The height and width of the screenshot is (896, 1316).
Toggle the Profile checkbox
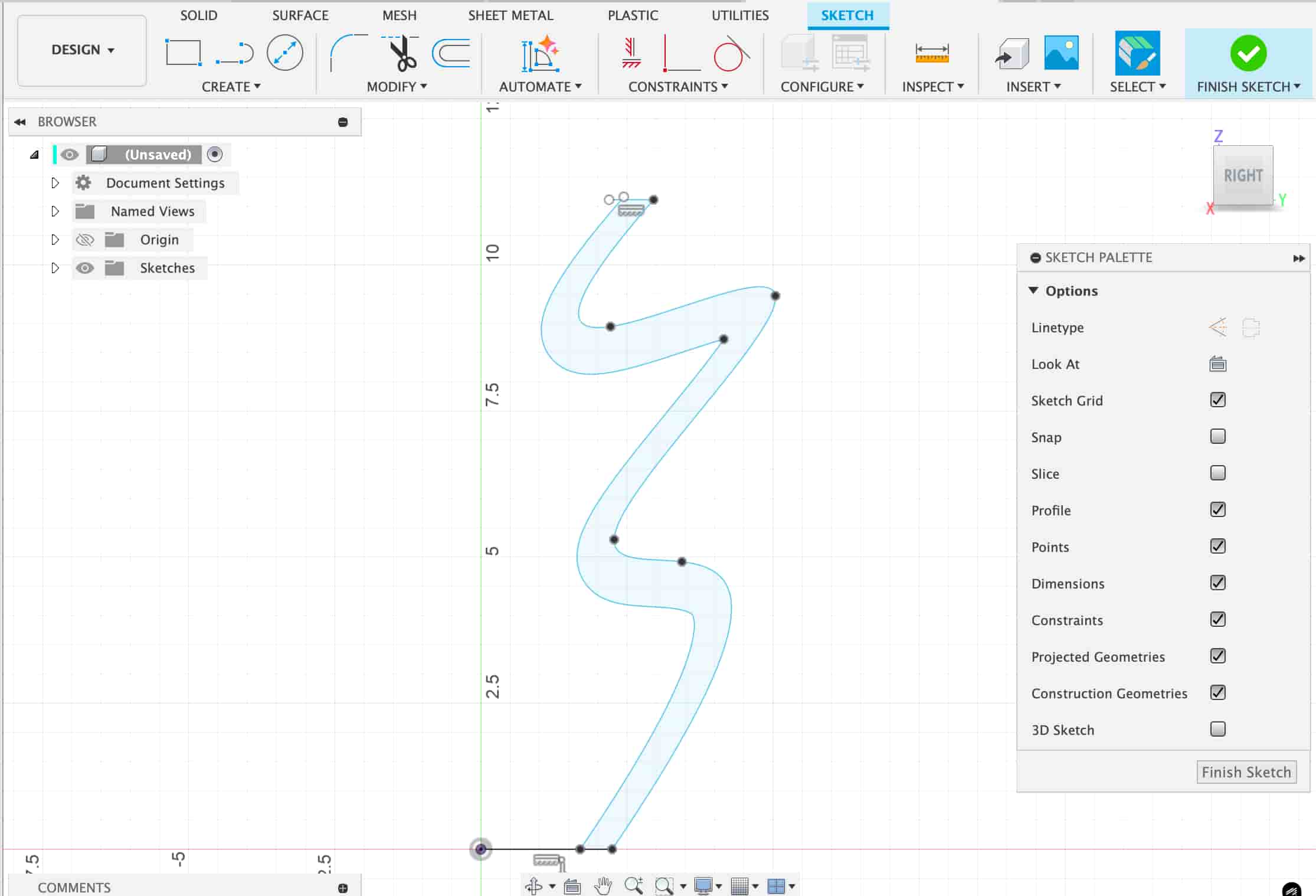pos(1217,509)
